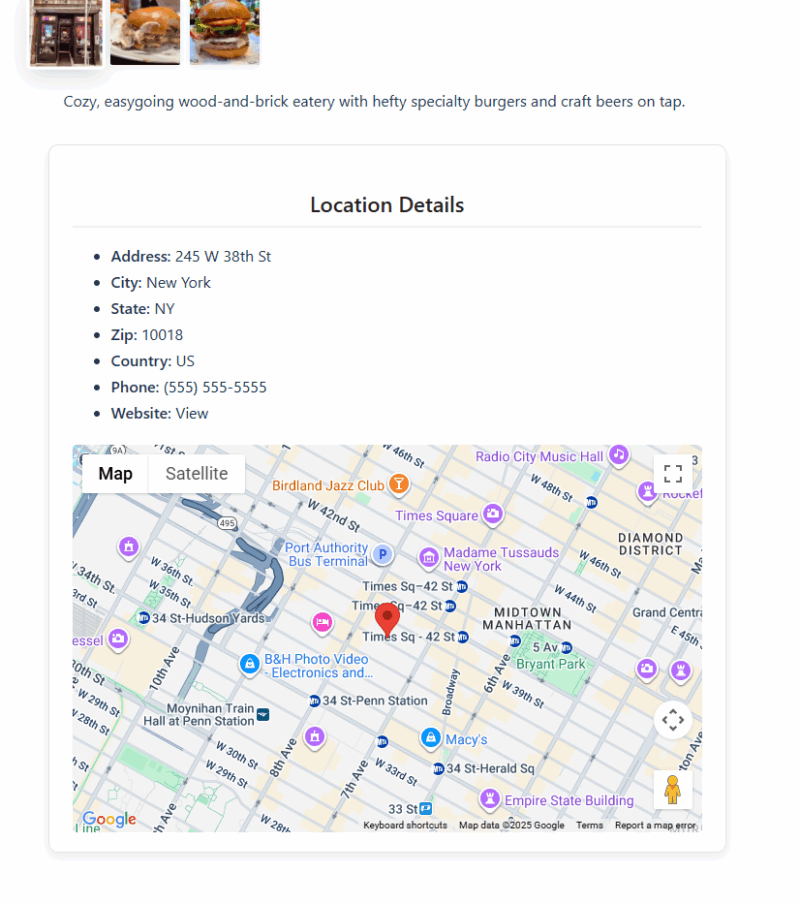Screen dimensions: 800x904
Task: Click the red location pin marker
Action: pyautogui.click(x=387, y=619)
